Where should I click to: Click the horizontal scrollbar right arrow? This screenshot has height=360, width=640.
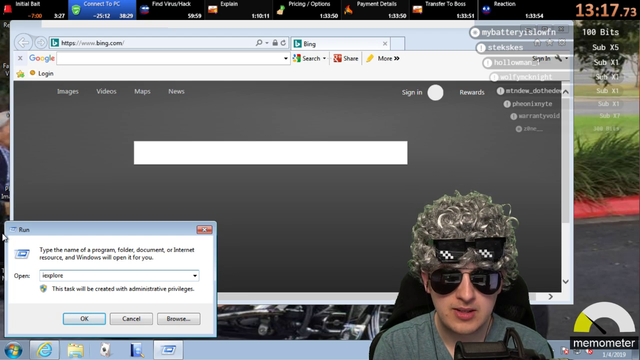click(550, 297)
